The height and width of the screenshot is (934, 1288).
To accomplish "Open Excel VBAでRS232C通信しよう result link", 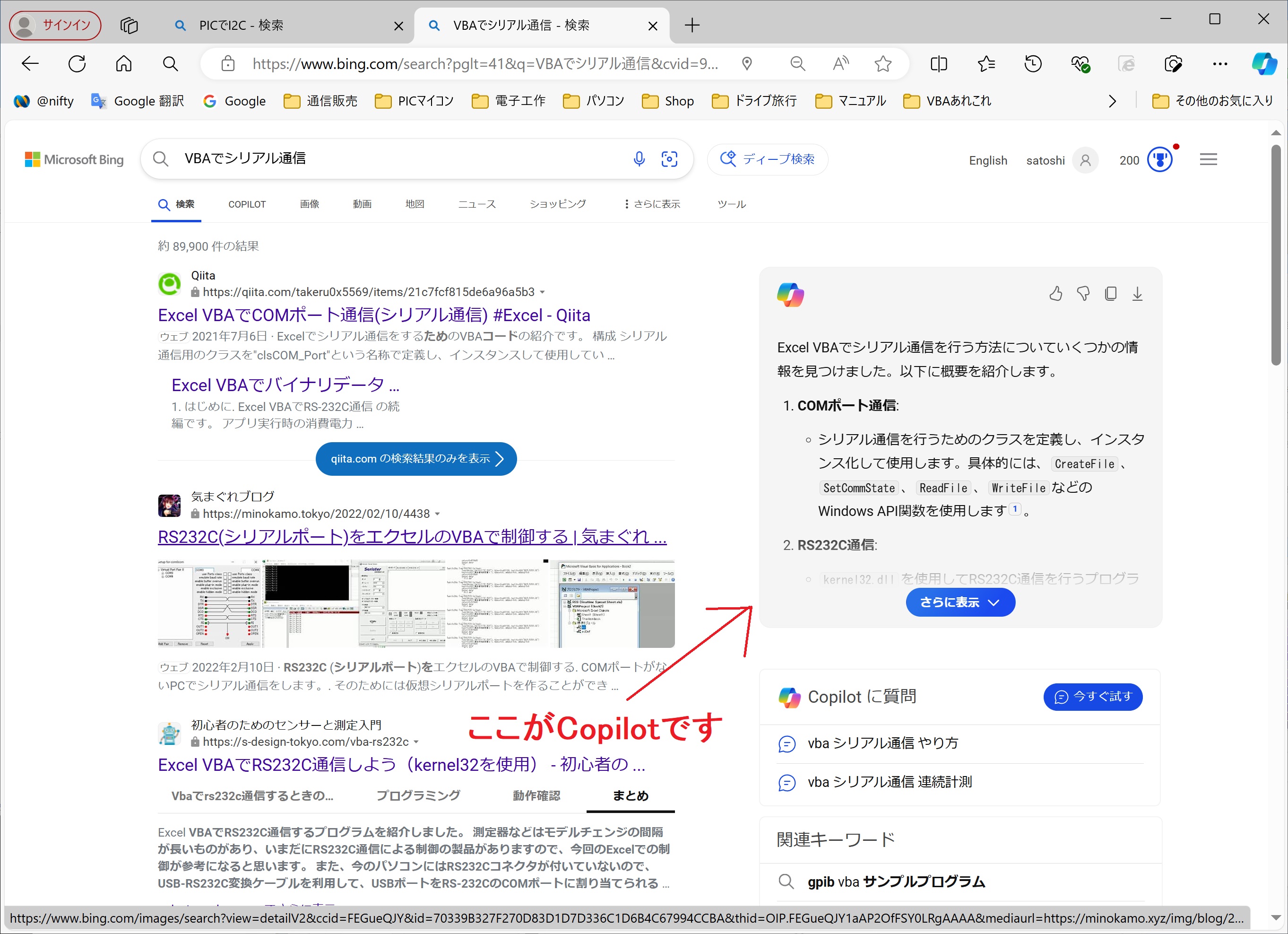I will tap(401, 765).
